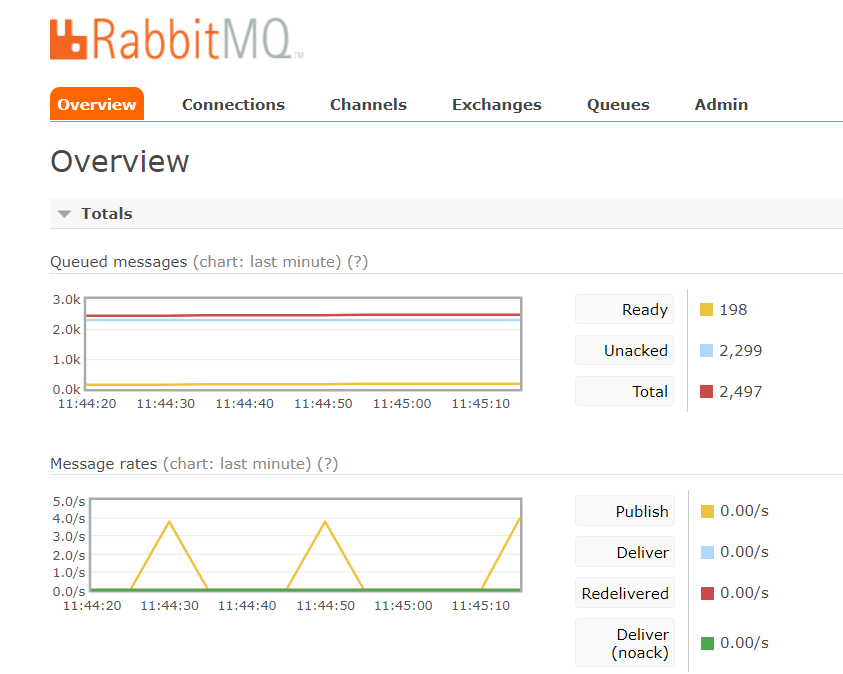
Task: Click the Unacked value 2,299
Action: 741,351
